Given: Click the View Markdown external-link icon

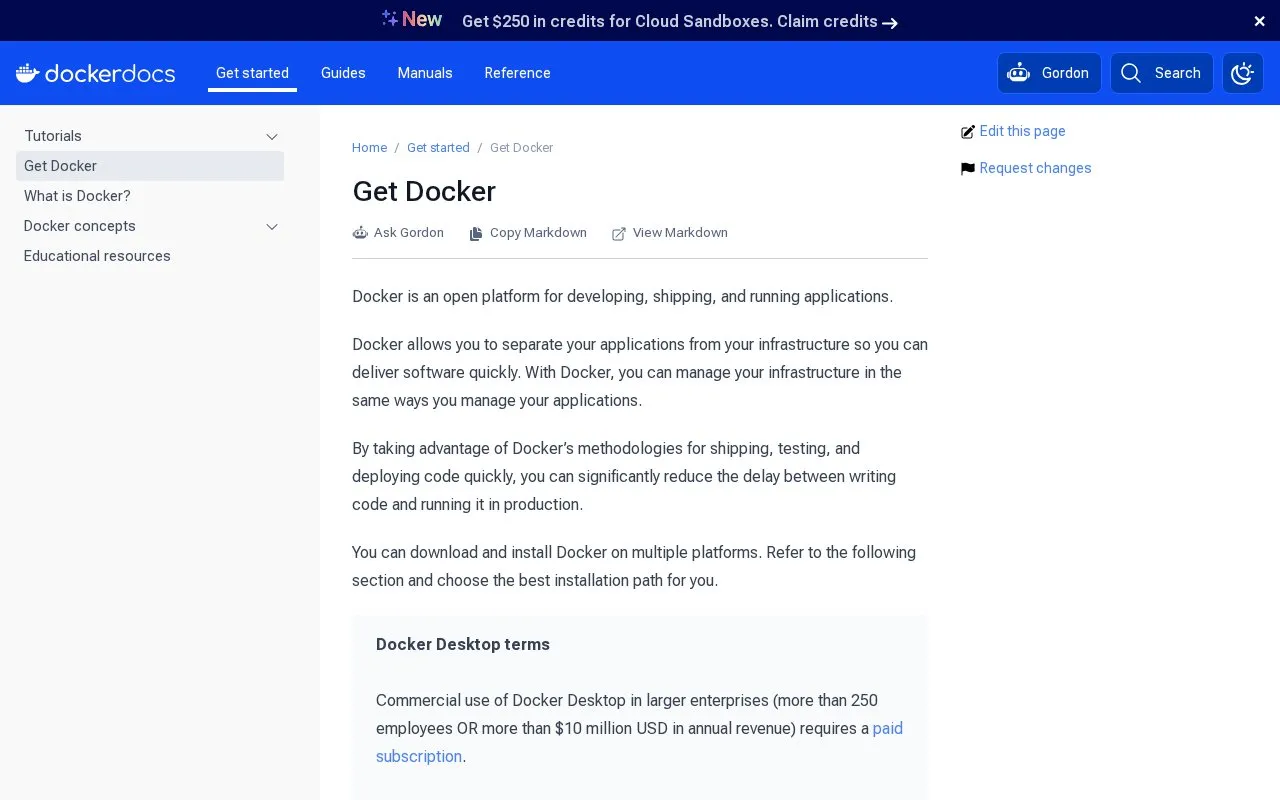Looking at the screenshot, I should coord(619,233).
